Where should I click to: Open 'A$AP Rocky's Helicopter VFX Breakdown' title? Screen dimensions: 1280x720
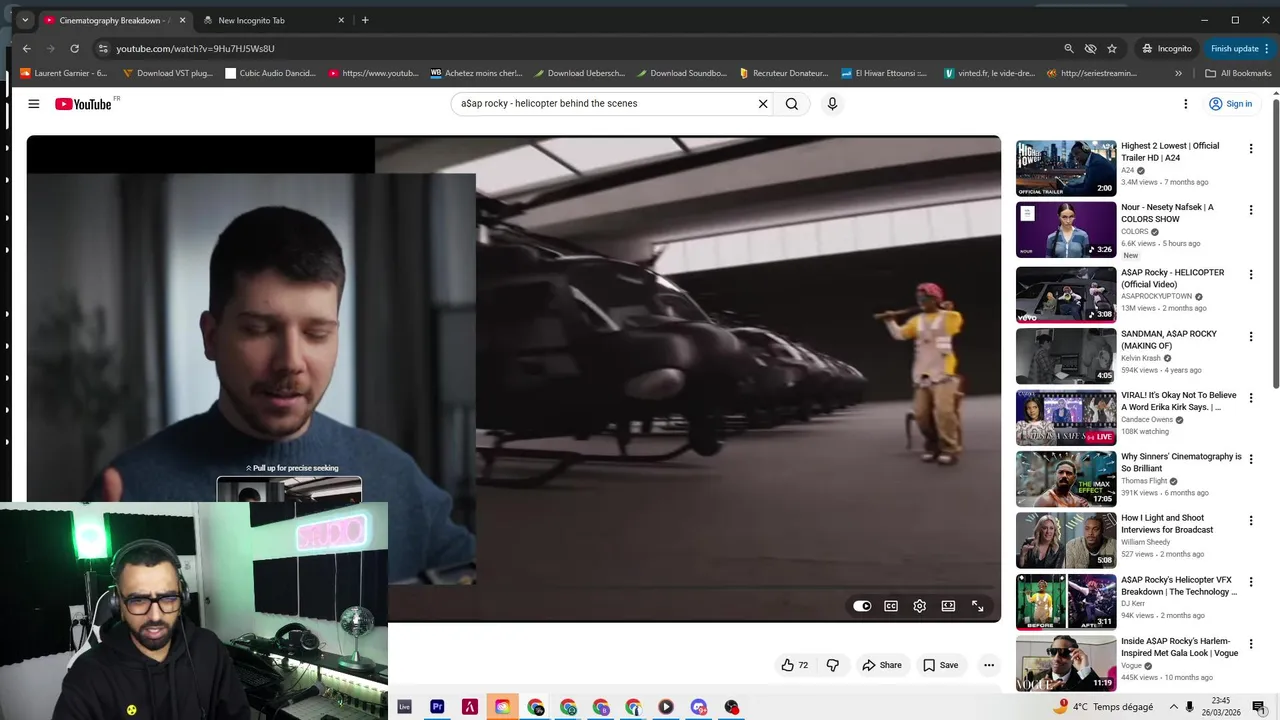(1178, 586)
